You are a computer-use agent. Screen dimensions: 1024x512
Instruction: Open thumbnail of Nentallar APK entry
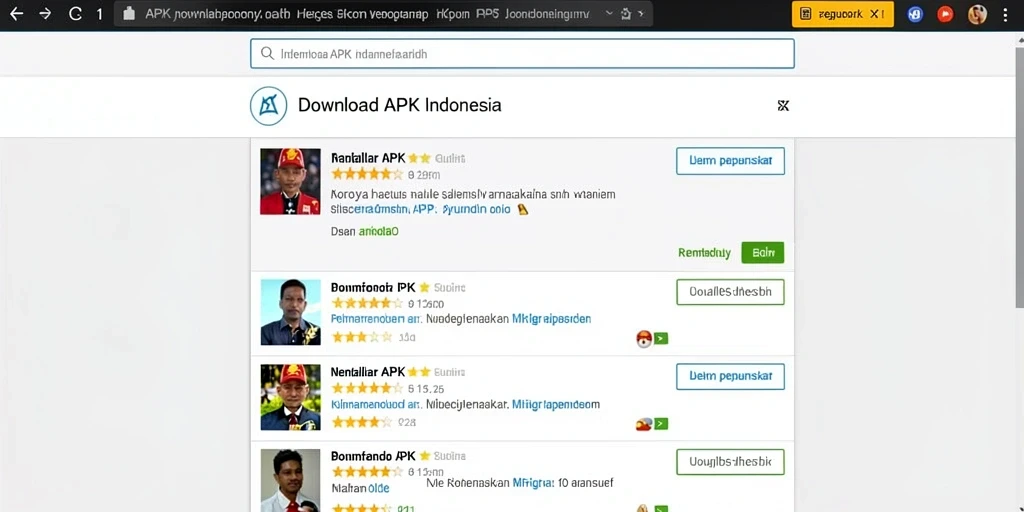[291, 397]
